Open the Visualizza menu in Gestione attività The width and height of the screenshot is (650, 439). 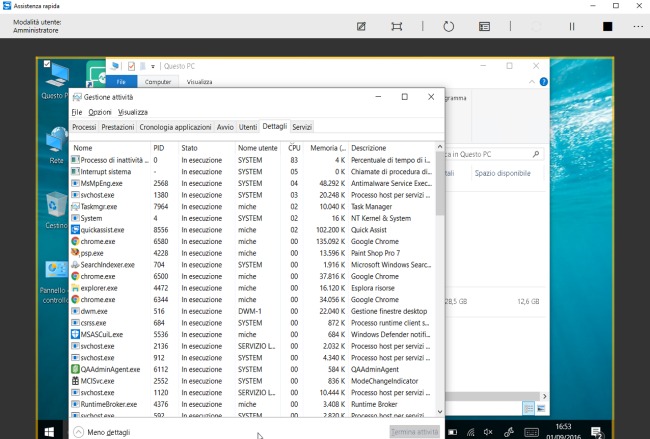tap(133, 112)
